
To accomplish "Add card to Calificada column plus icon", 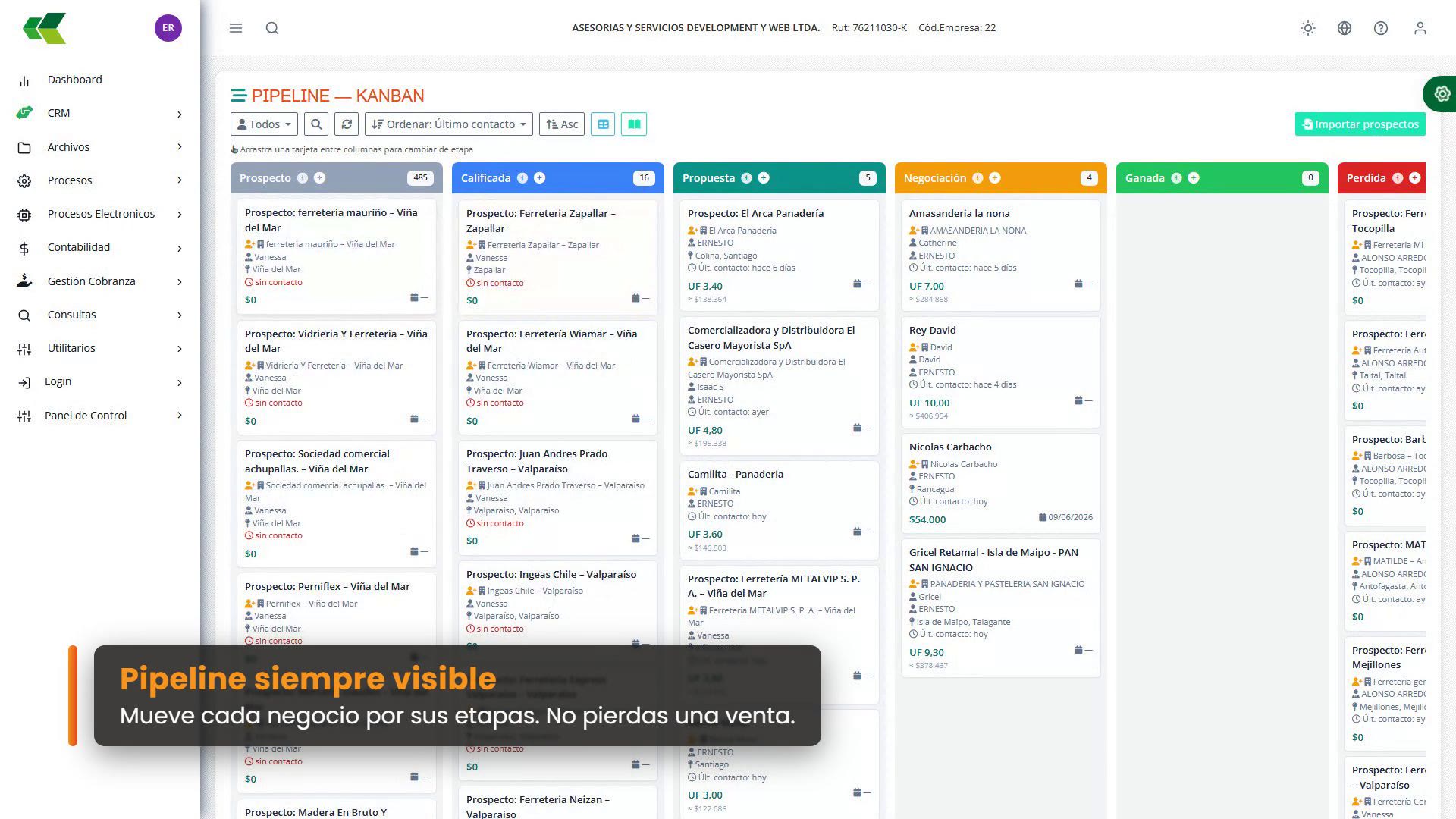I will click(540, 178).
